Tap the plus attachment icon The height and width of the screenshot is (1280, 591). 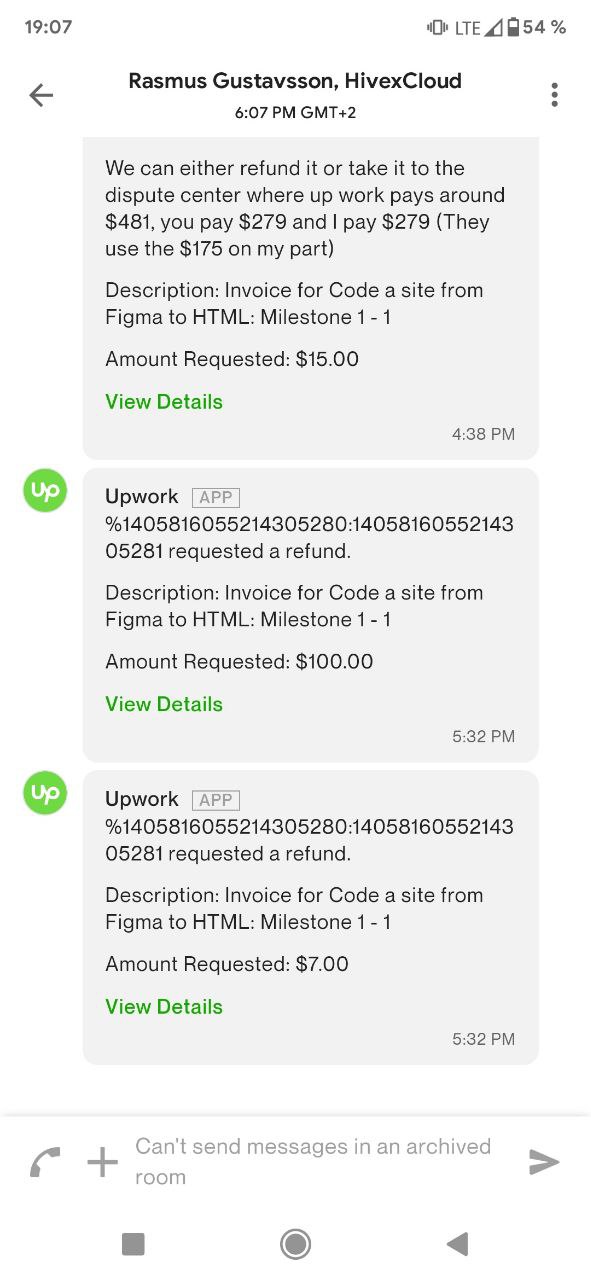coord(102,1161)
